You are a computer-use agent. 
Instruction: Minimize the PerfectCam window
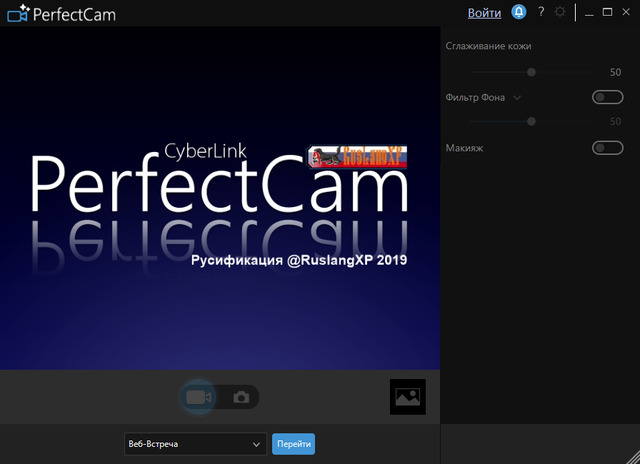click(589, 13)
